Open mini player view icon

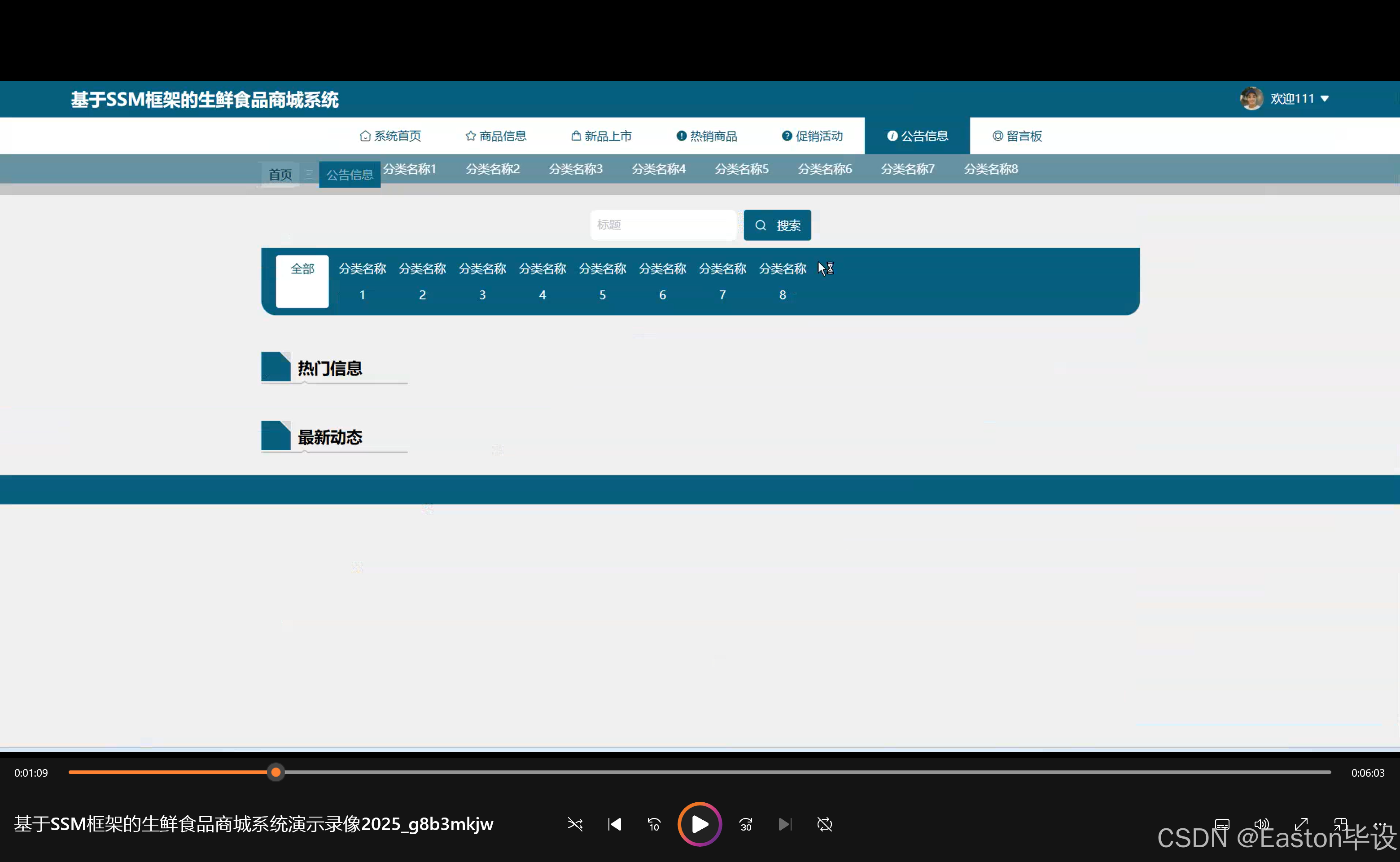1340,824
